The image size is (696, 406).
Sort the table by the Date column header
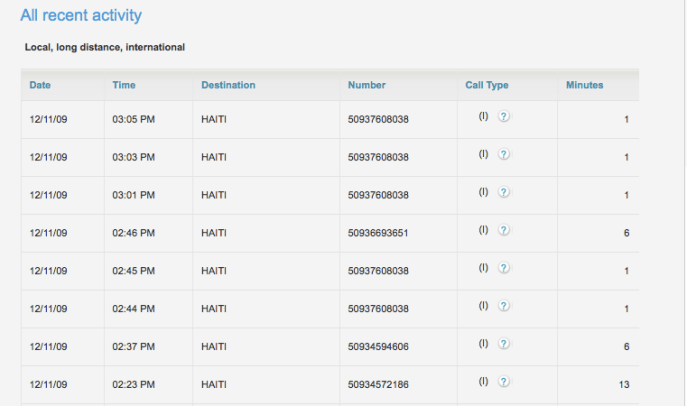click(x=40, y=85)
